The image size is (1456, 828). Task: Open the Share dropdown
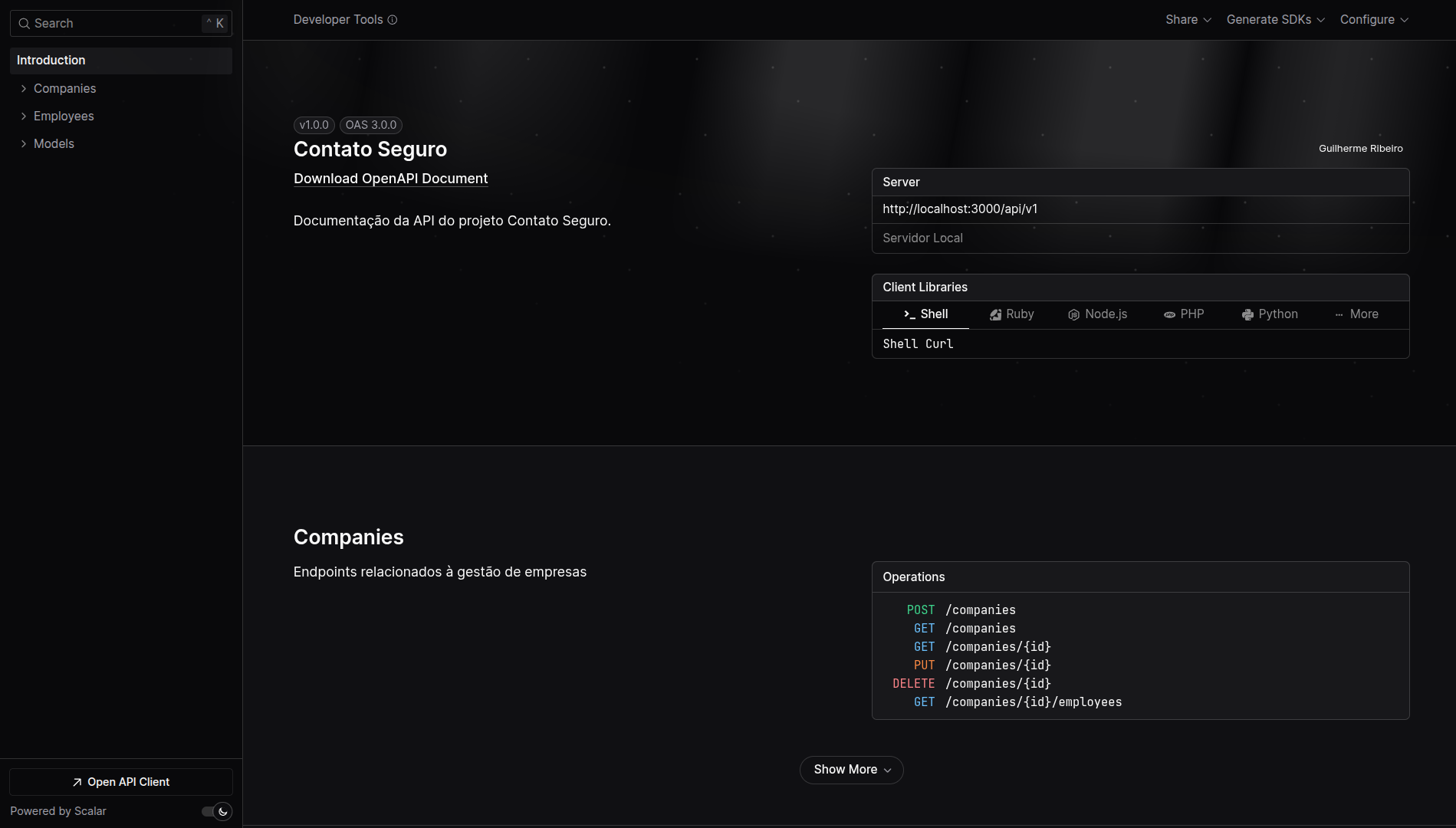[x=1188, y=20]
